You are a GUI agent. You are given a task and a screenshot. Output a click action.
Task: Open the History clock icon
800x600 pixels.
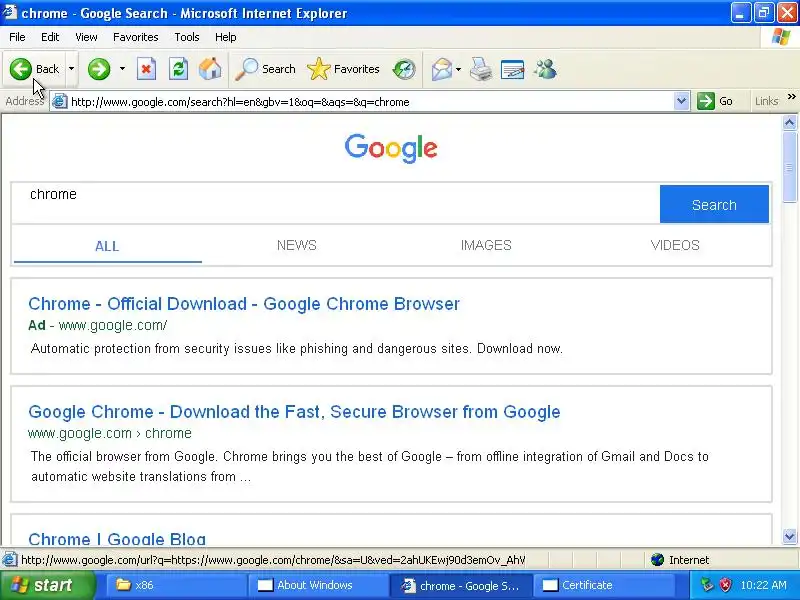click(404, 69)
